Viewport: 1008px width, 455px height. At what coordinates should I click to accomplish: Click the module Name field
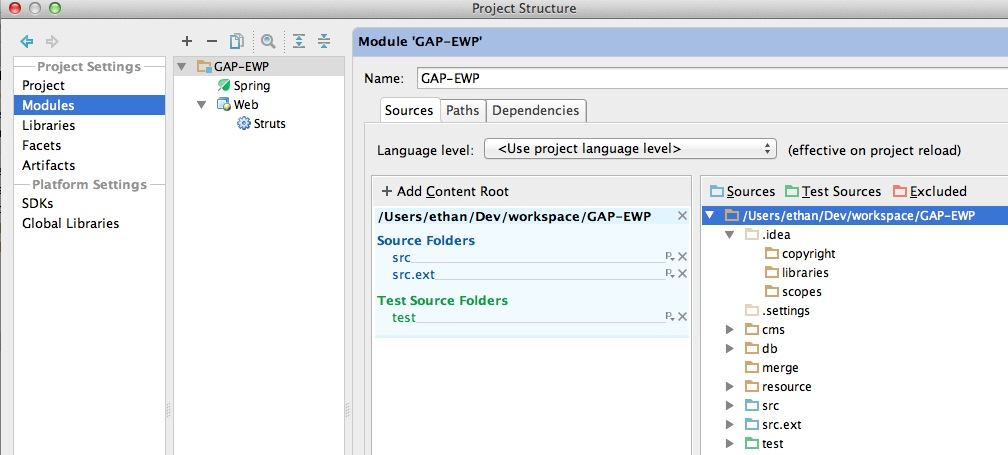pos(712,78)
